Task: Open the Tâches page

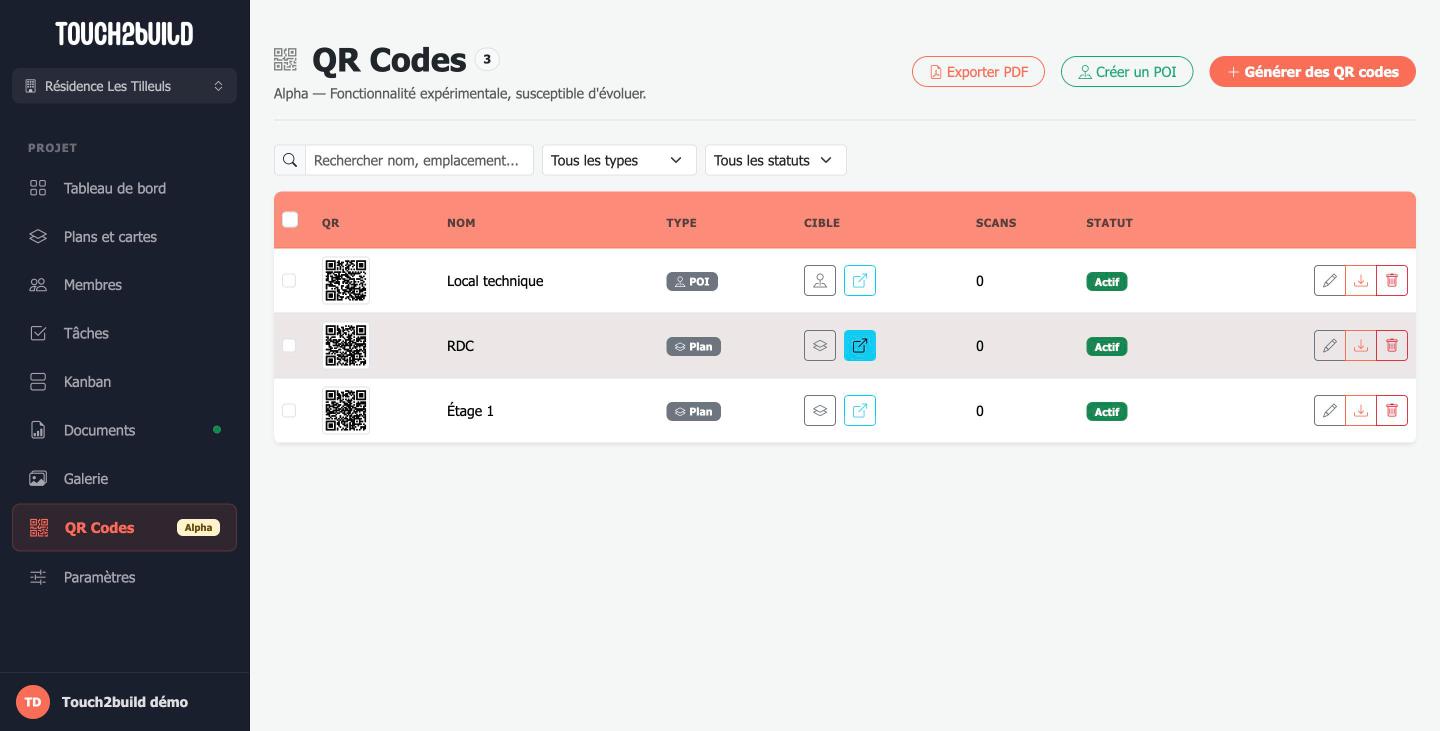Action: (x=124, y=333)
